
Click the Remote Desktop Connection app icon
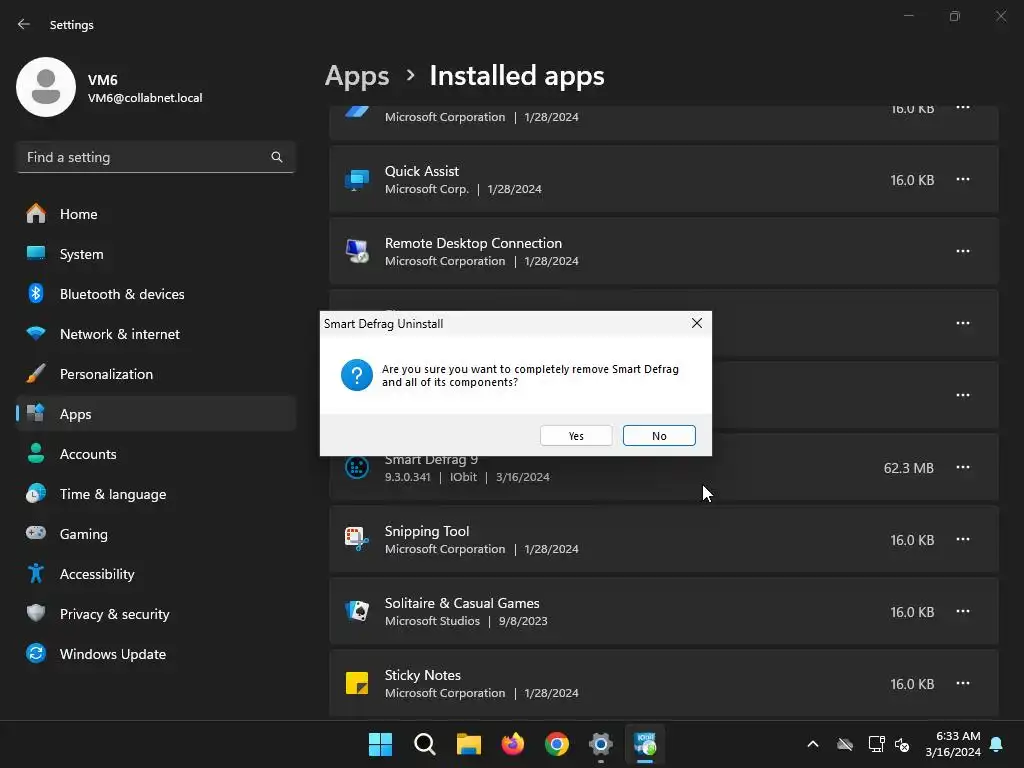click(x=357, y=251)
